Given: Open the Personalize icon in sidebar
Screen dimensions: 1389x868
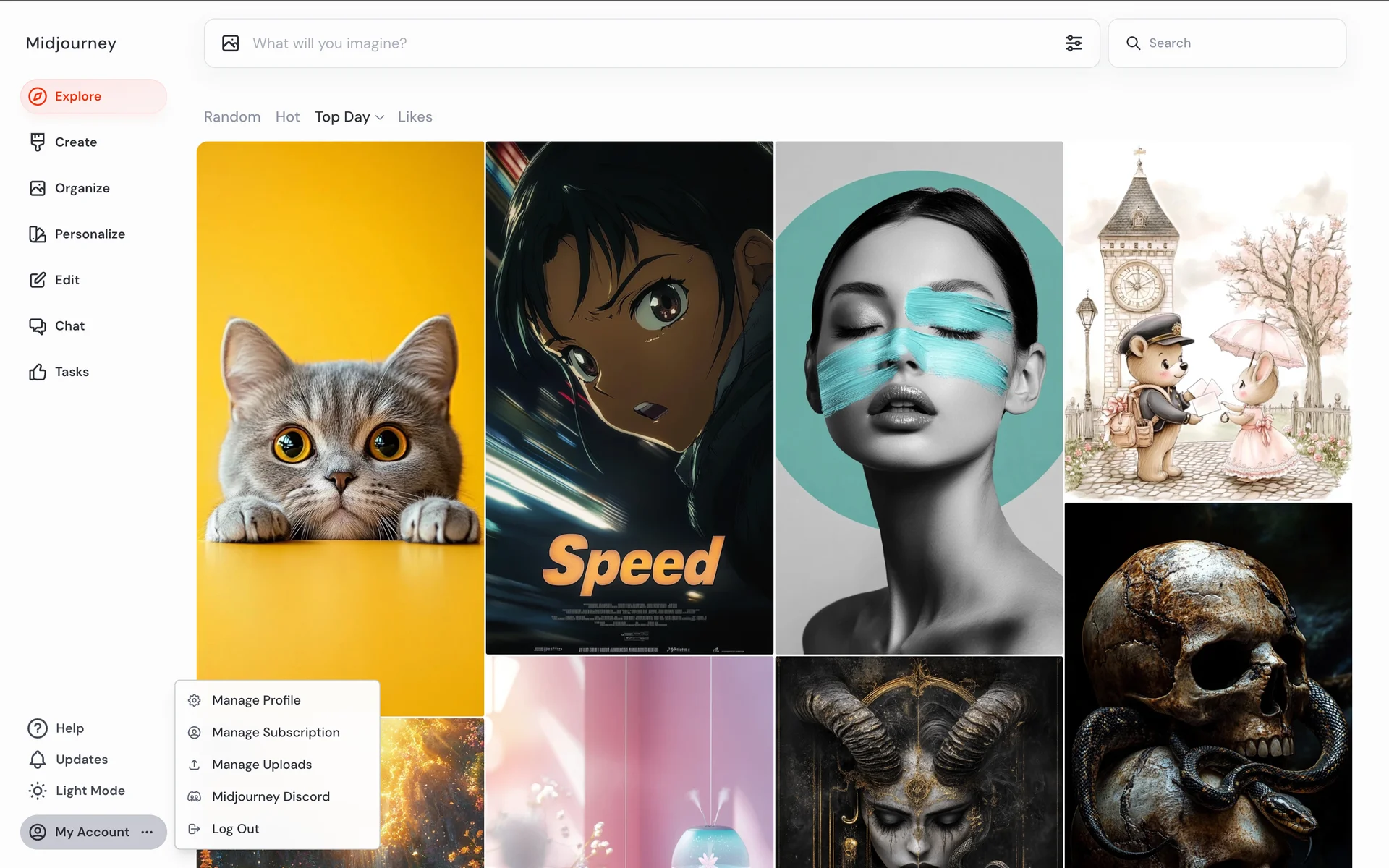Looking at the screenshot, I should pyautogui.click(x=38, y=234).
